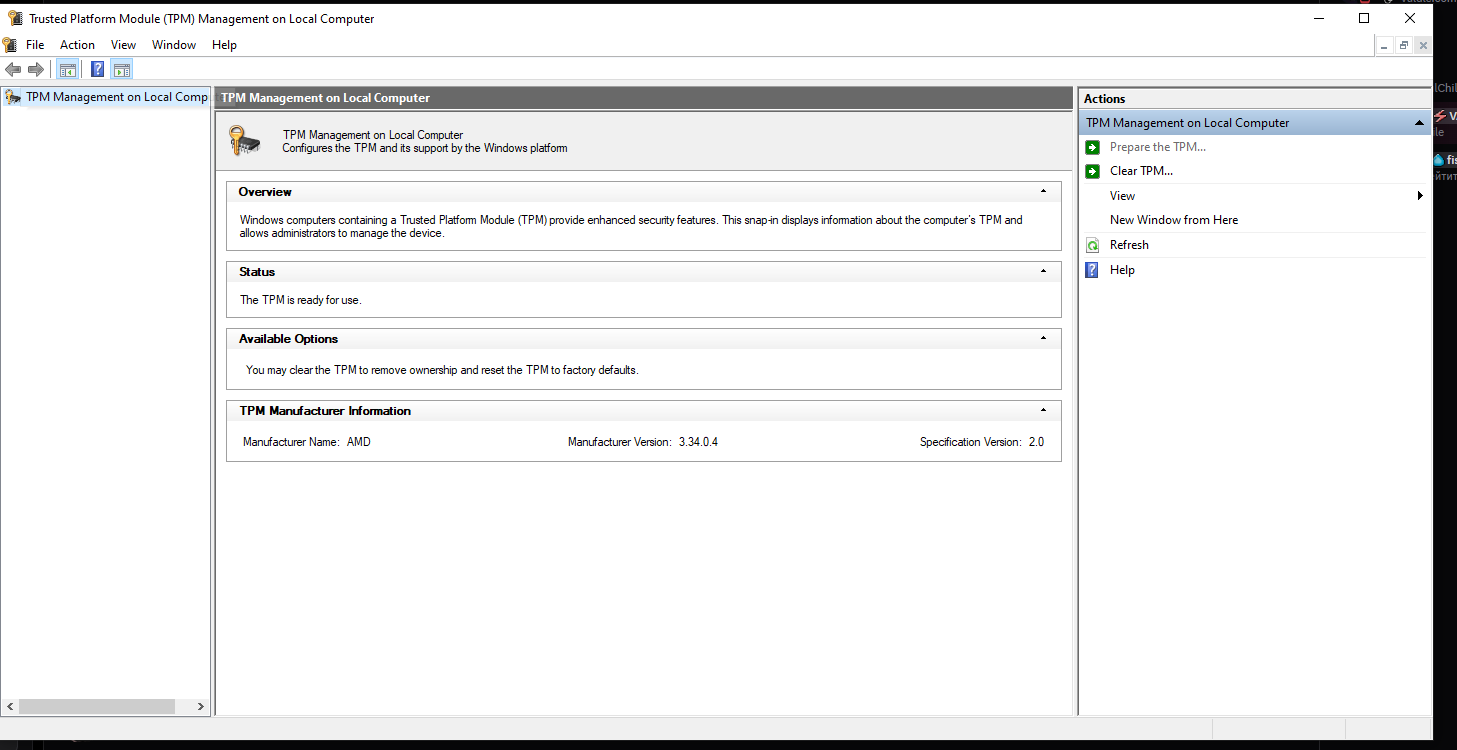Viewport: 1457px width, 750px height.
Task: Click the Help icon in the Actions pane
Action: click(x=1093, y=270)
